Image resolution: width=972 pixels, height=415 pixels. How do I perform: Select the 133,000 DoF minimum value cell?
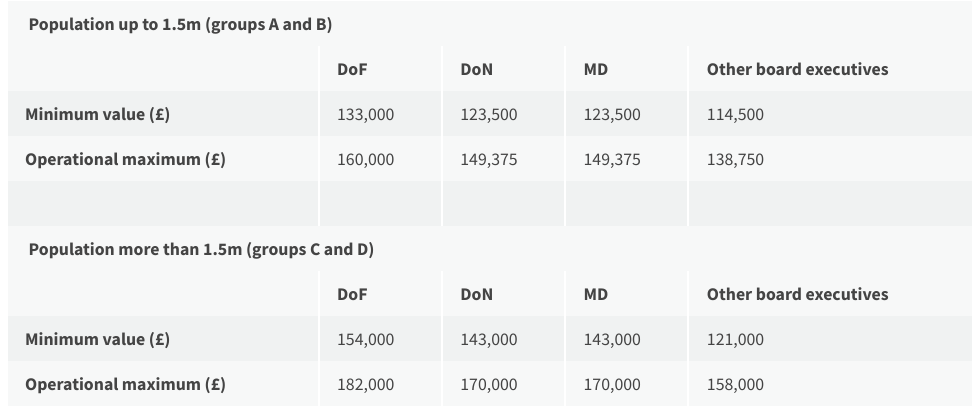pyautogui.click(x=366, y=115)
